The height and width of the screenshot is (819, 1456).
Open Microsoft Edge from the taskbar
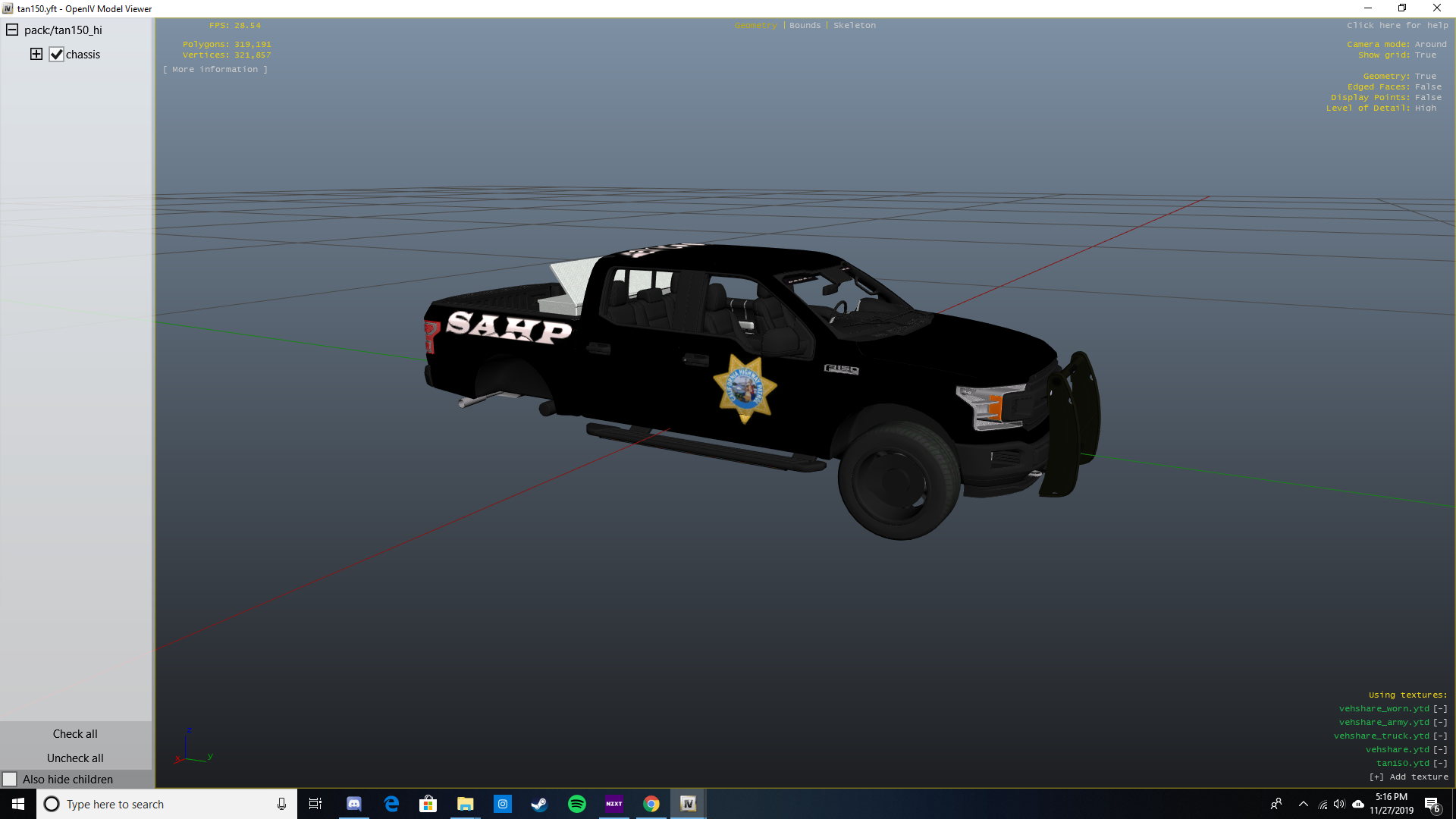(x=391, y=804)
